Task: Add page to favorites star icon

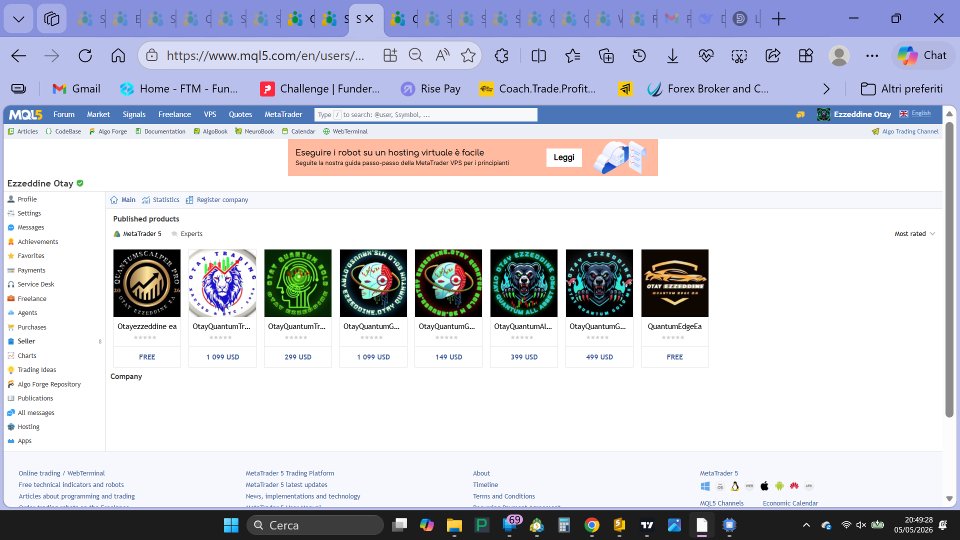Action: coord(468,56)
